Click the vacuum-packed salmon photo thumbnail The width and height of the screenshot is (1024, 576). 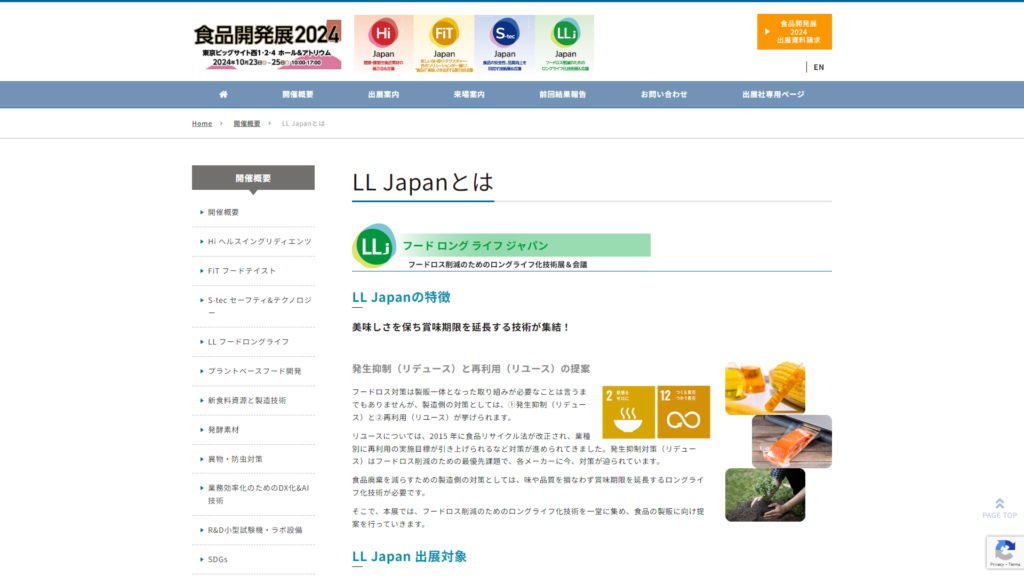click(792, 441)
